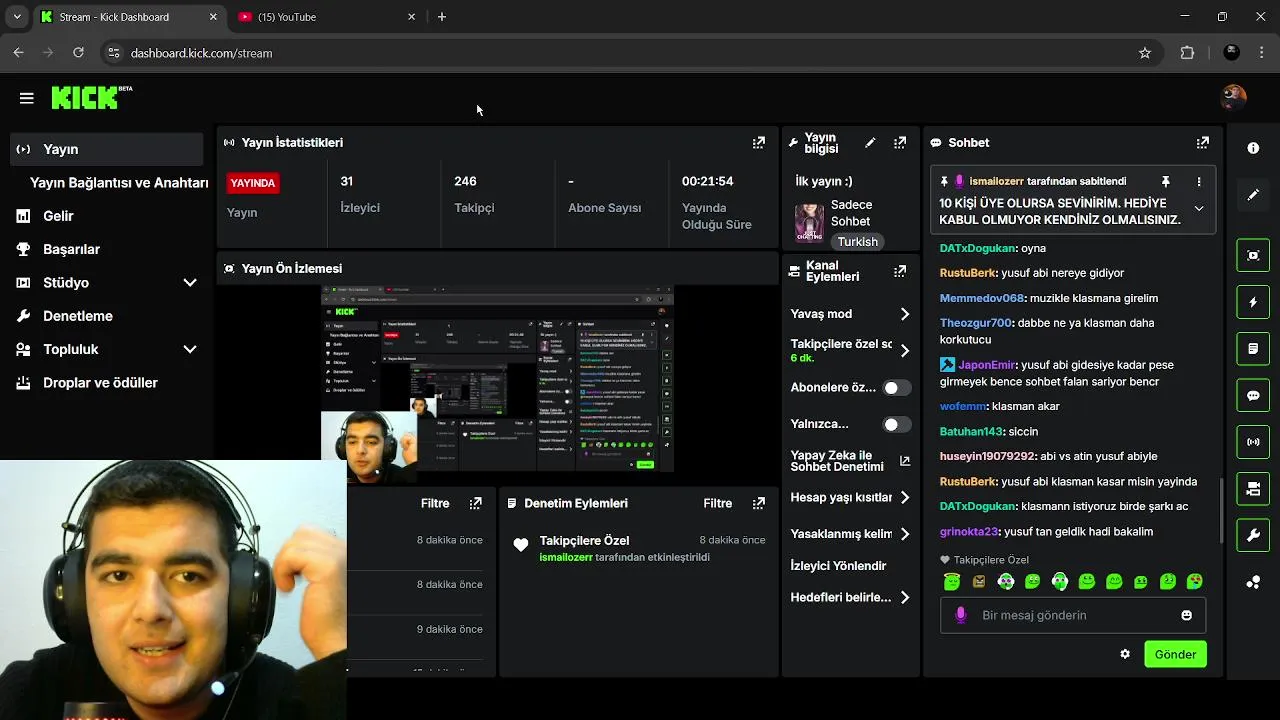
Task: Expand the Topluluk sidebar section
Action: pyautogui.click(x=190, y=350)
